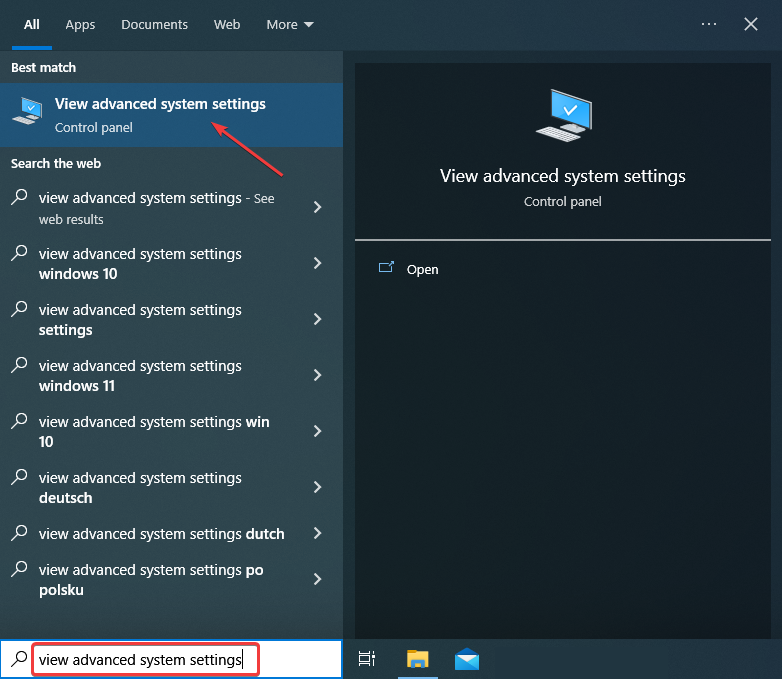
Task: Expand the 'See web results' suggestion arrow
Action: point(317,207)
